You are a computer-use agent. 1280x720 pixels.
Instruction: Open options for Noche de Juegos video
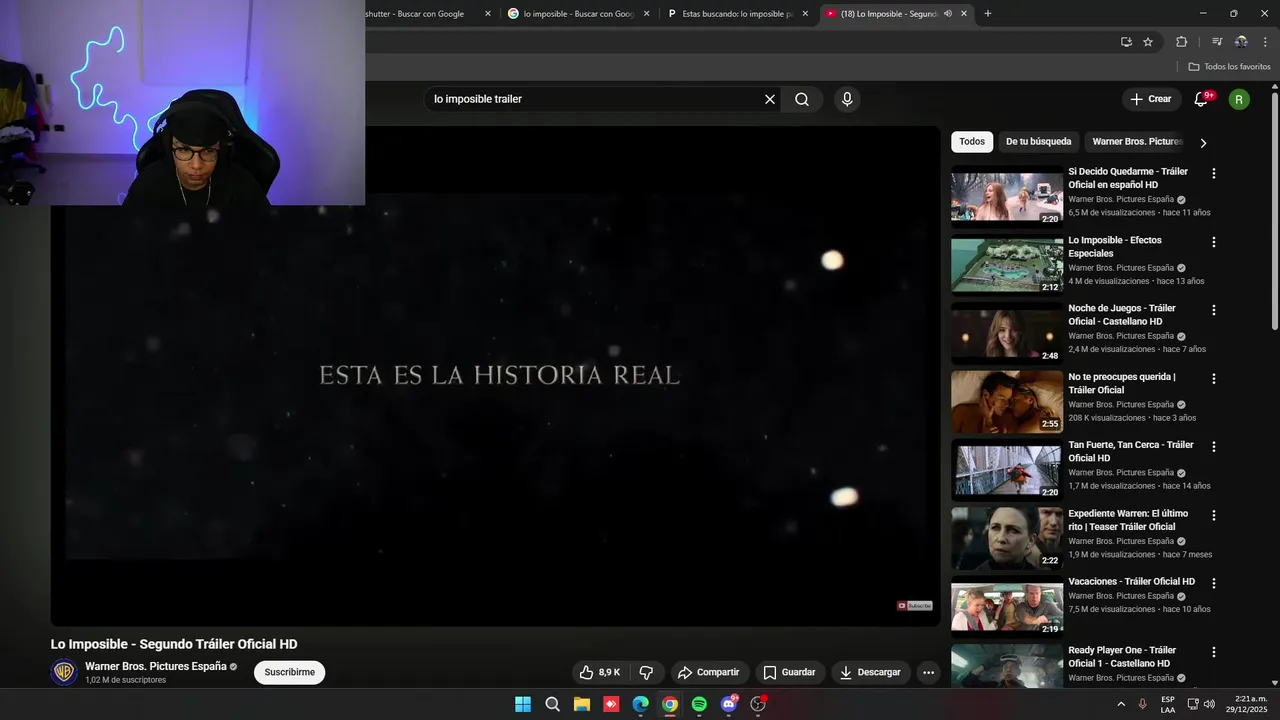click(1214, 310)
